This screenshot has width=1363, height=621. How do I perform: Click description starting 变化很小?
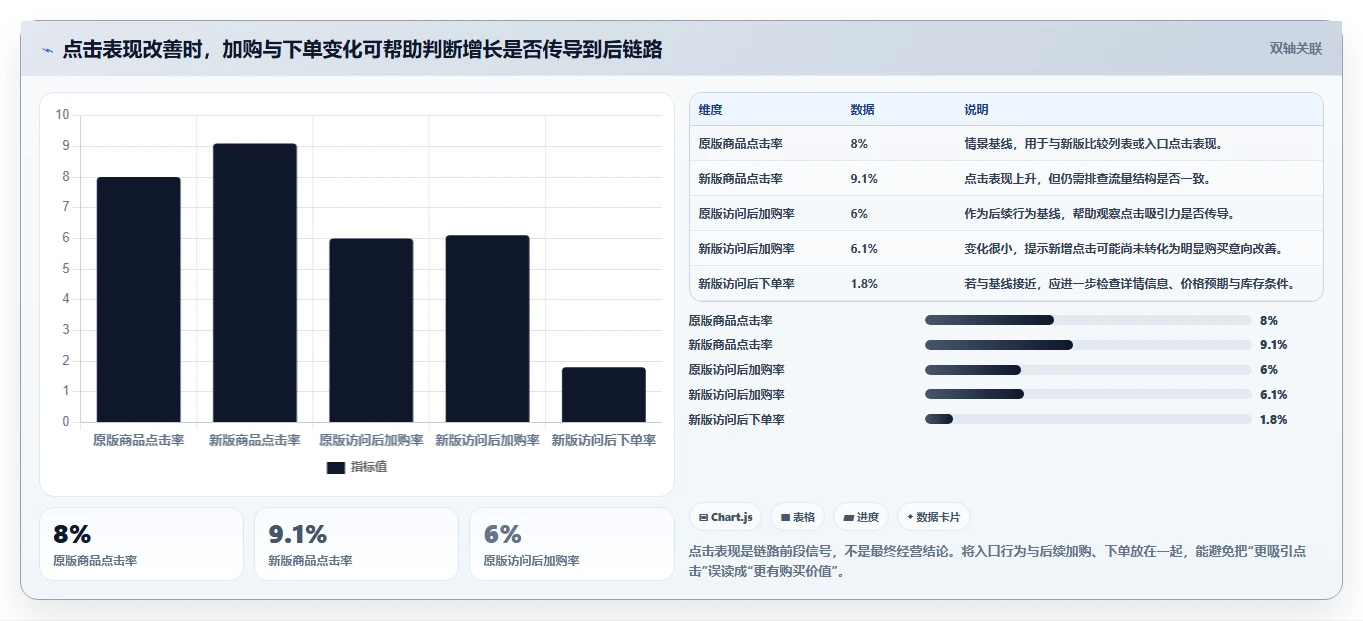point(1124,249)
